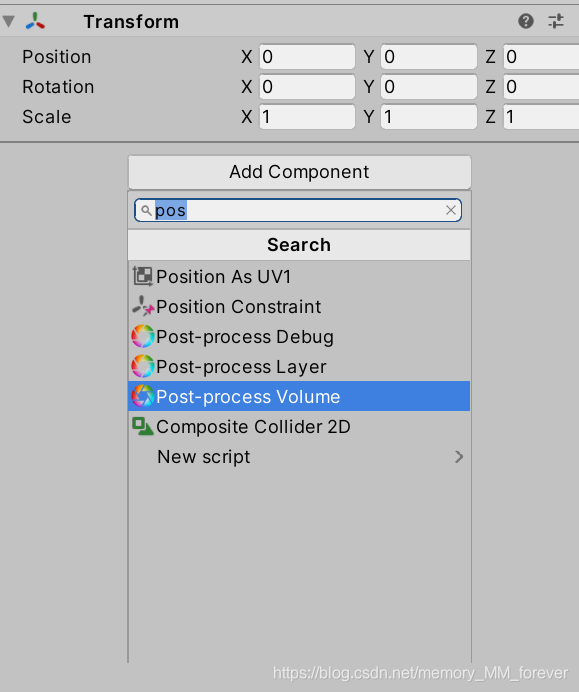The width and height of the screenshot is (579, 692).
Task: Clear the component search text
Action: point(451,210)
